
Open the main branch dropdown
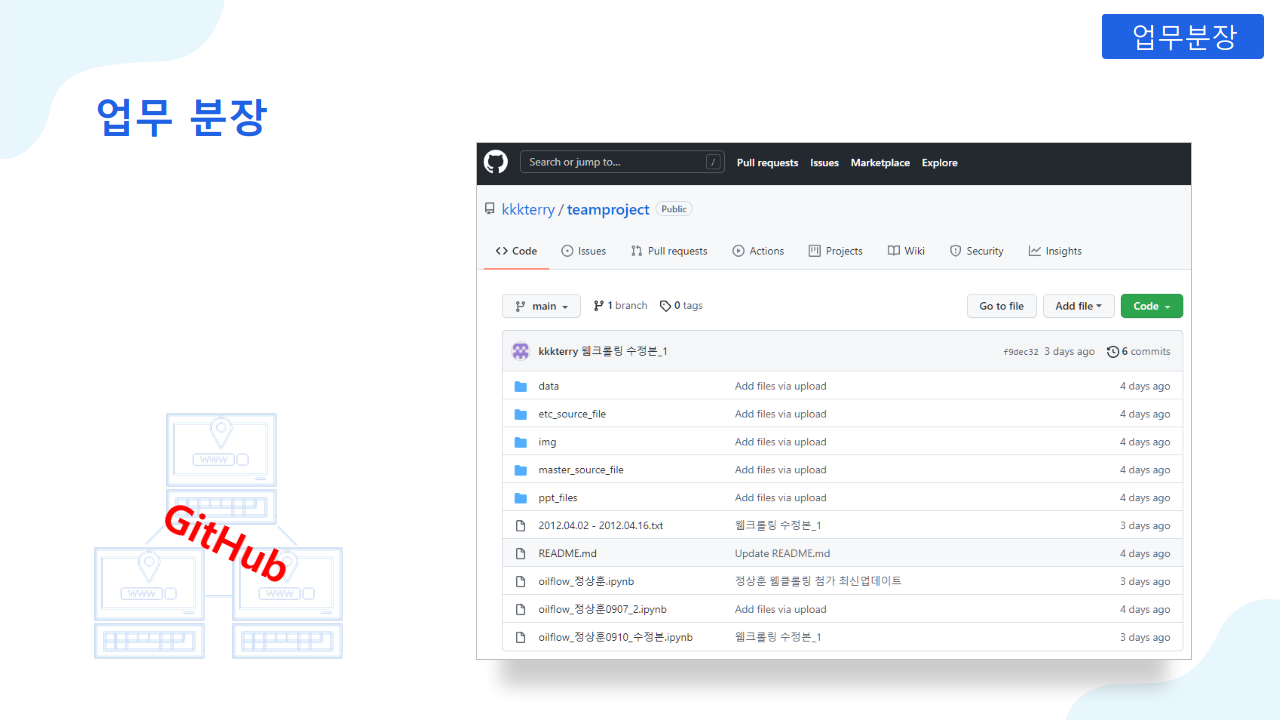coord(541,306)
